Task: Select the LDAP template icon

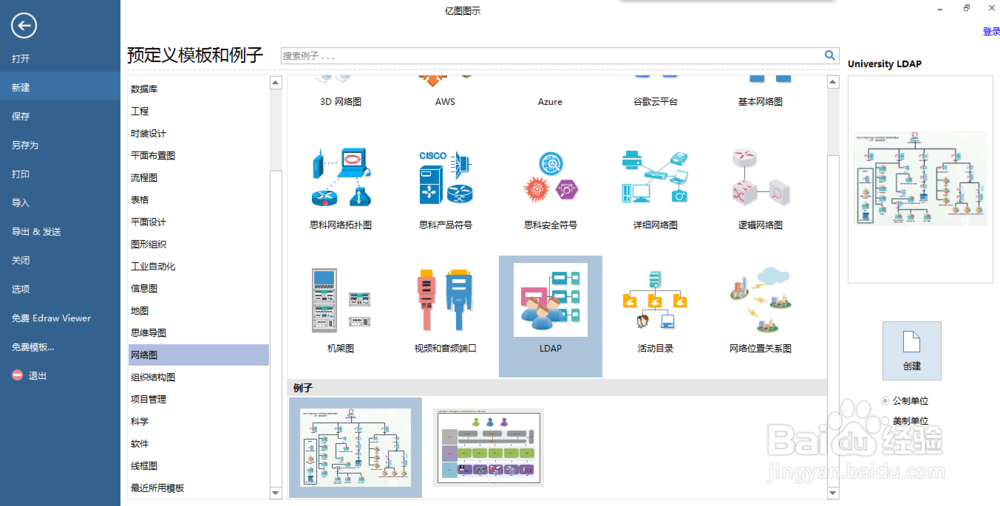Action: click(550, 300)
